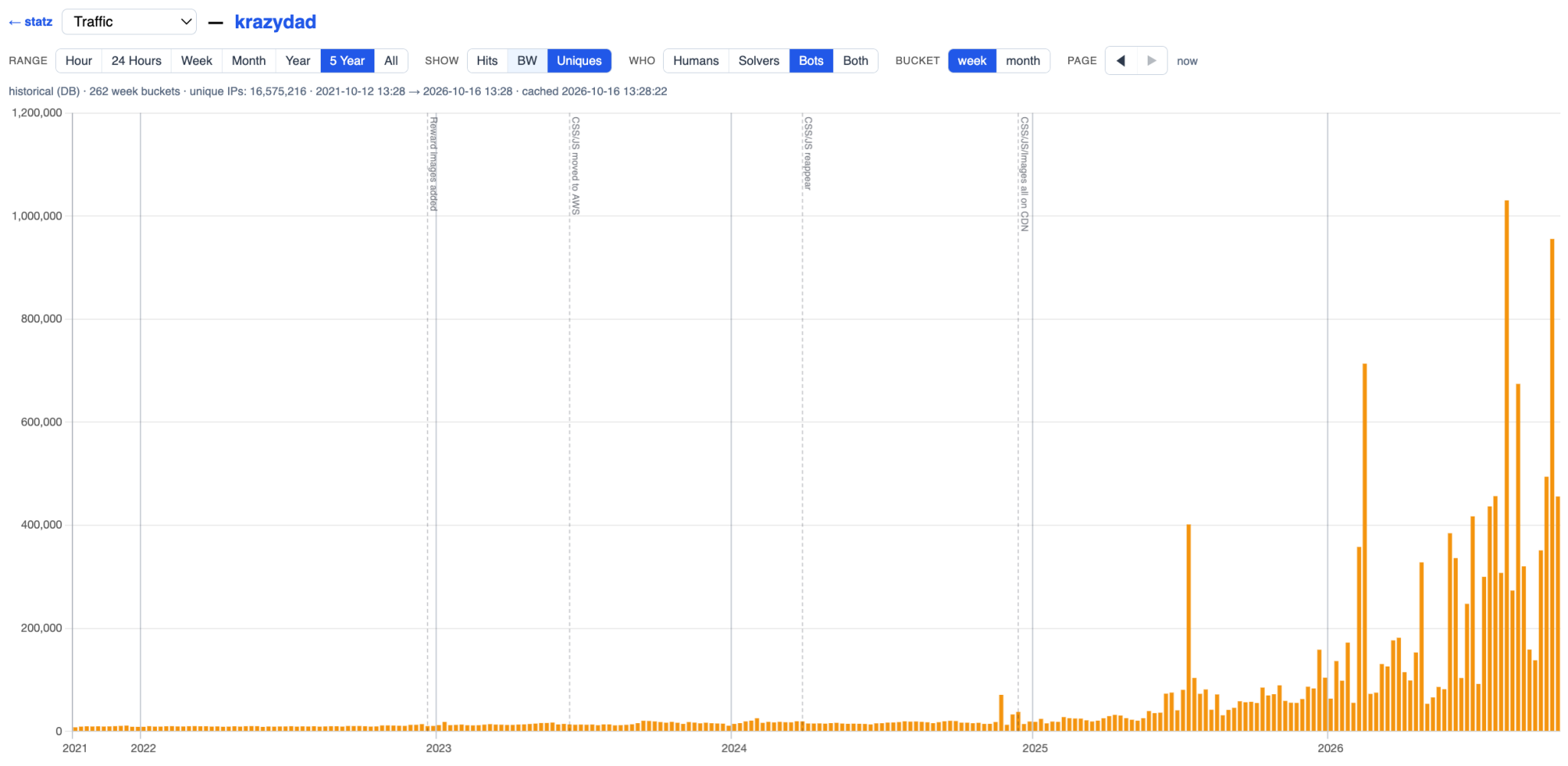
Task: Filter traffic to Solvers
Action: (x=759, y=61)
